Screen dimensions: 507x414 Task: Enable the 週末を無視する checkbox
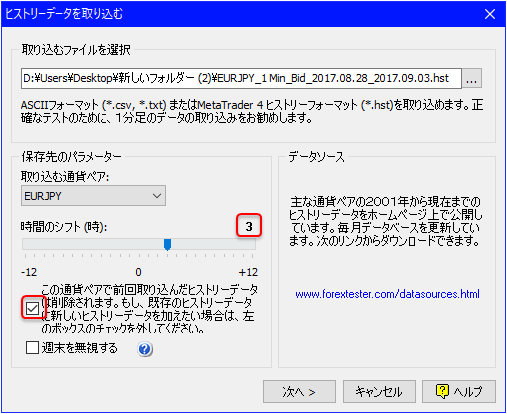click(32, 348)
